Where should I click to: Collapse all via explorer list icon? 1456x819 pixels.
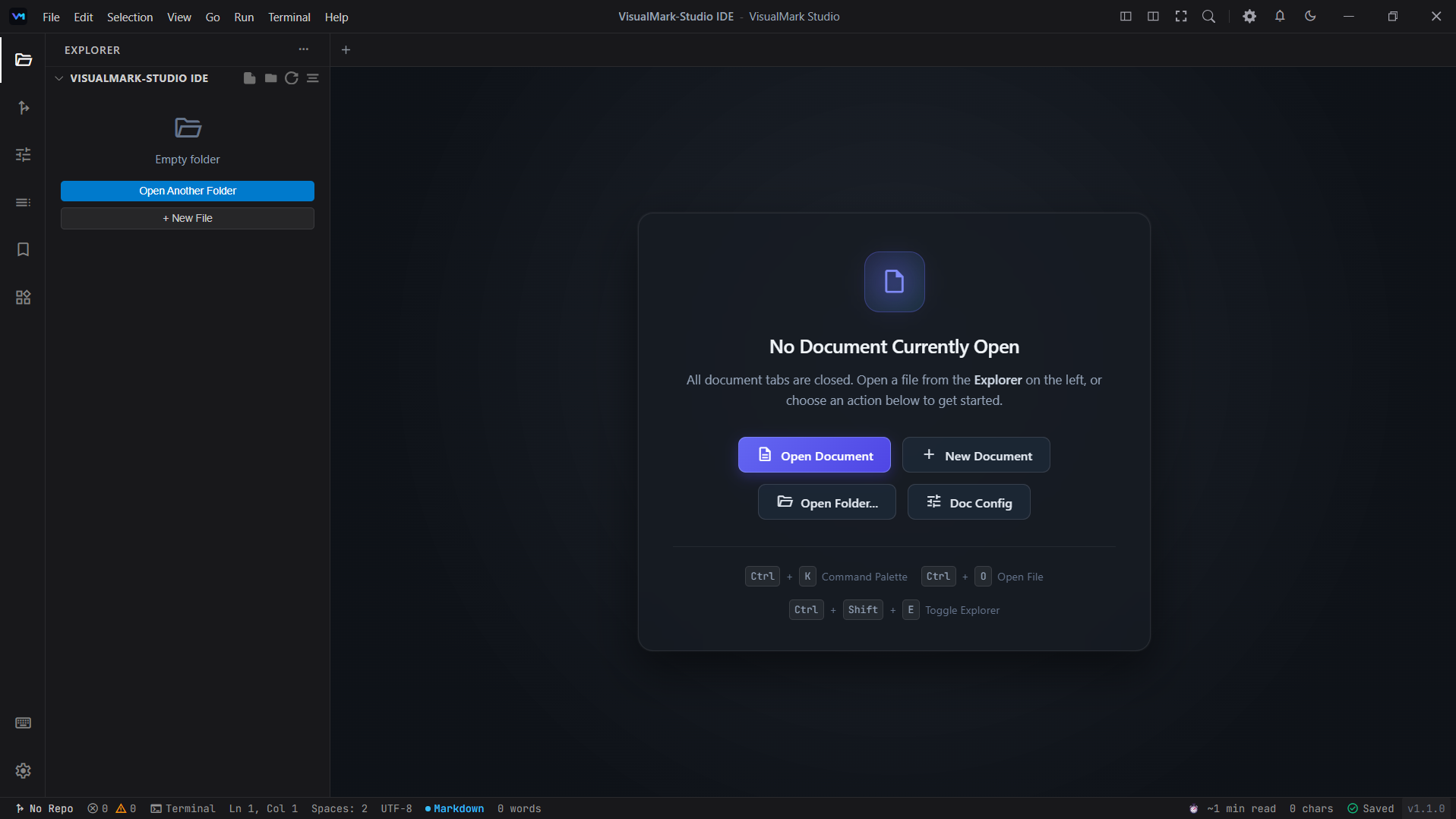(313, 78)
